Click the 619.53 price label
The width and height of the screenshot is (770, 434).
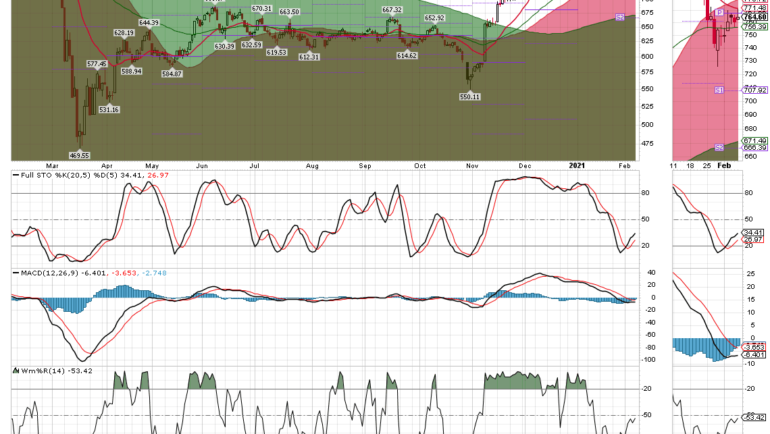(x=276, y=52)
